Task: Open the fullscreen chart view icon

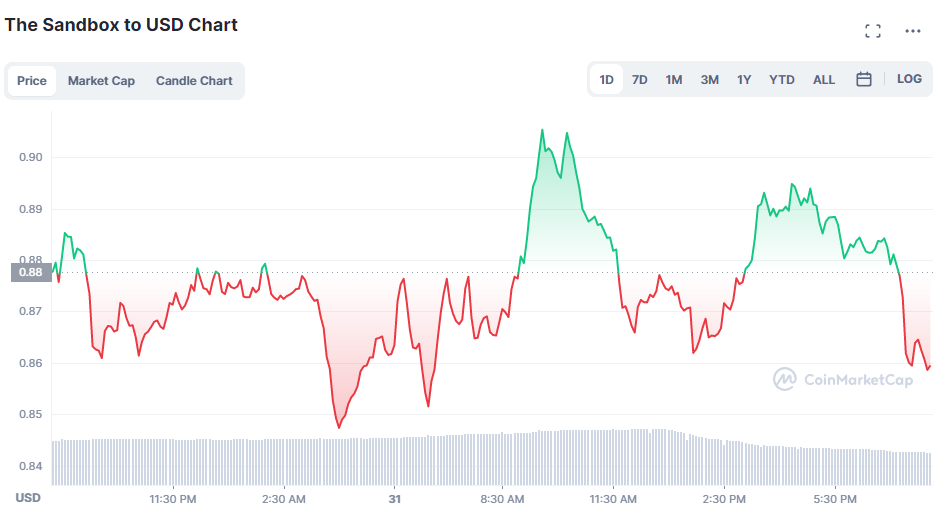Action: pos(873,31)
